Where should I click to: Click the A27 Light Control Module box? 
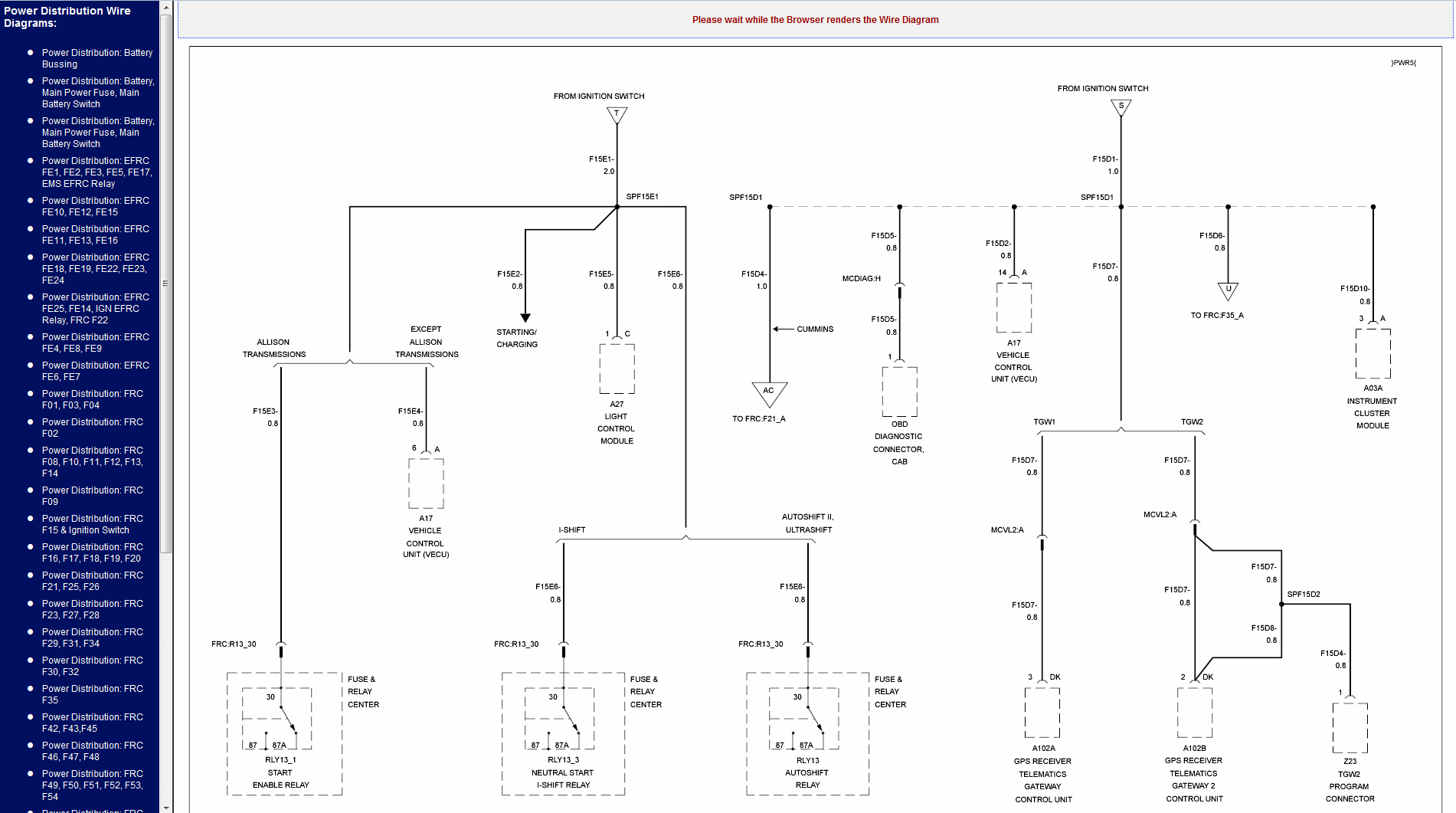[x=617, y=369]
